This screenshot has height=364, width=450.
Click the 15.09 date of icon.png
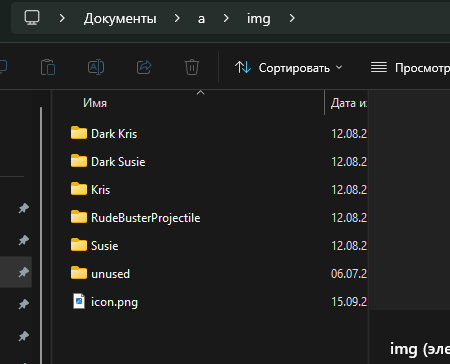click(x=349, y=302)
